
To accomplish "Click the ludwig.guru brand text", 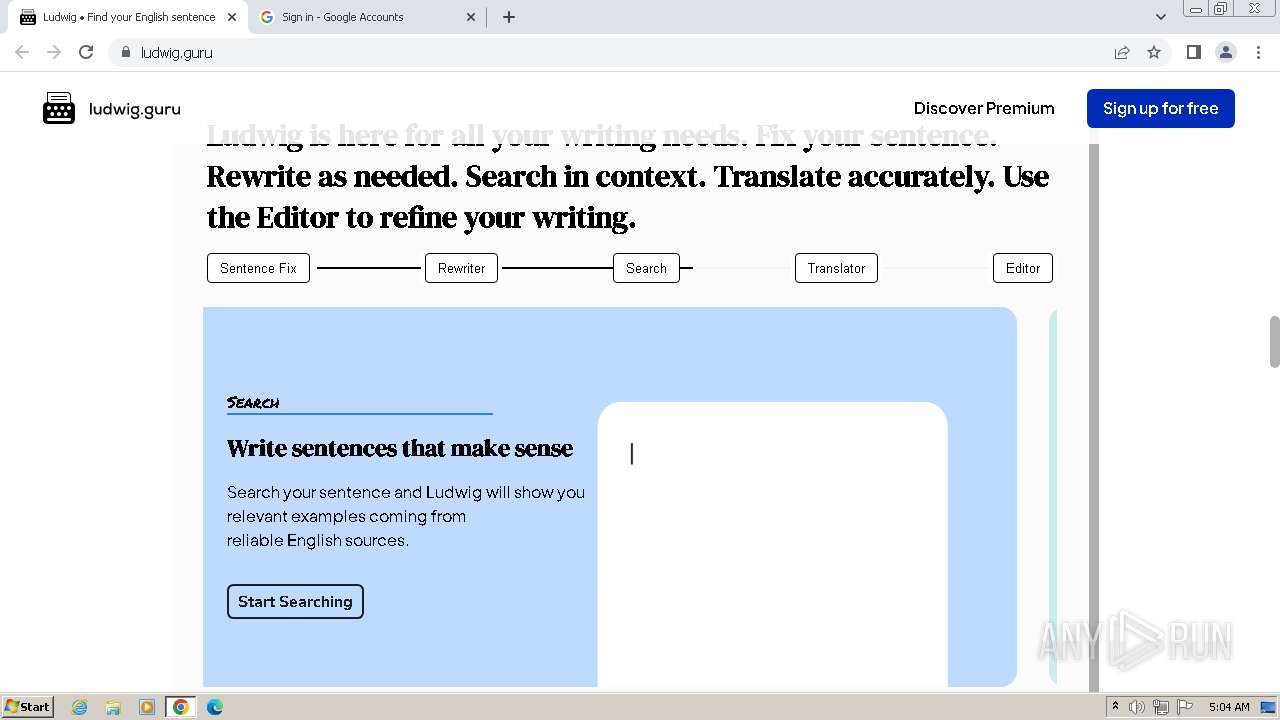I will (x=134, y=109).
